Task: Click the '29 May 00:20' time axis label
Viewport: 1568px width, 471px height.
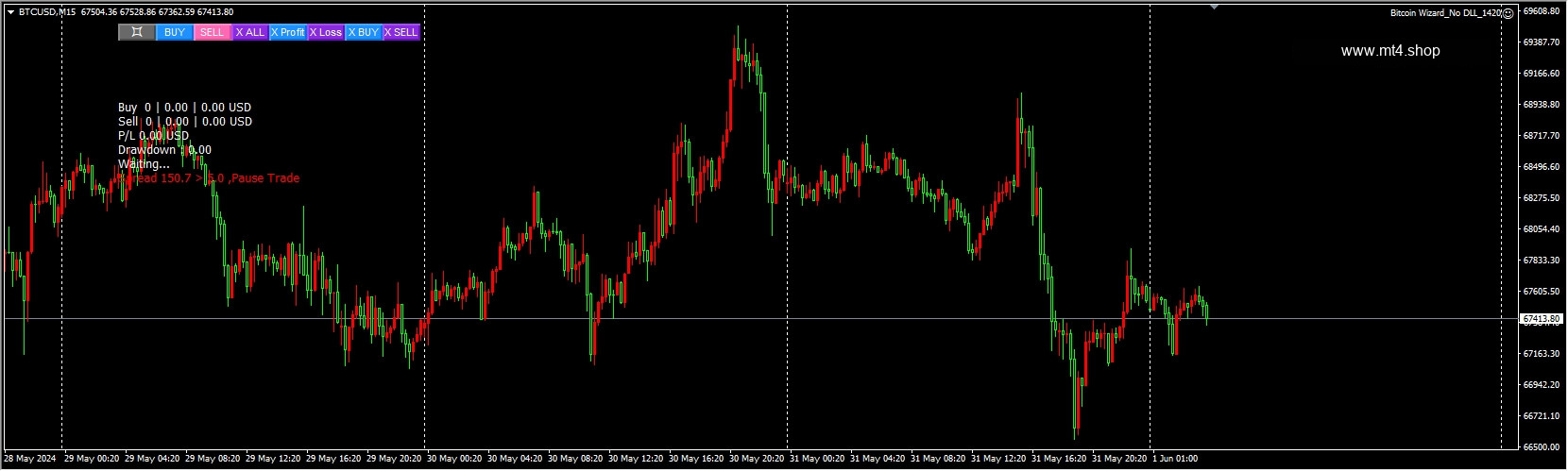Action: [92, 459]
